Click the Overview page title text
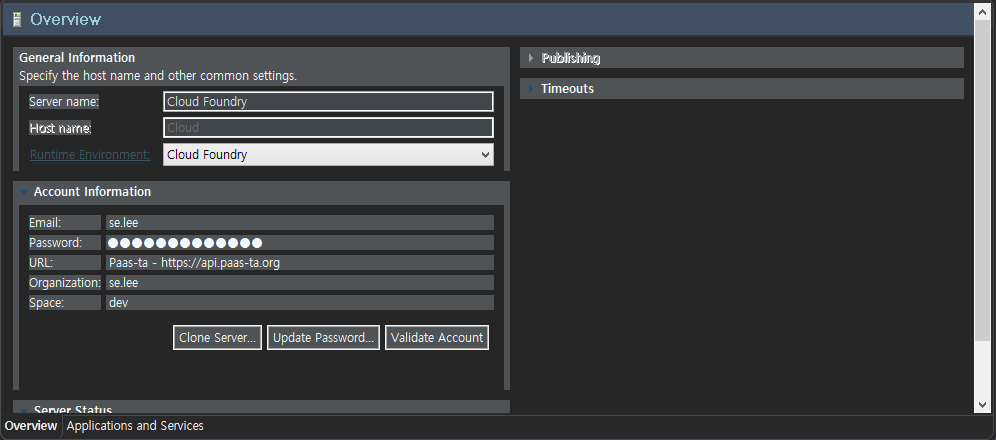This screenshot has height=440, width=996. tap(65, 19)
